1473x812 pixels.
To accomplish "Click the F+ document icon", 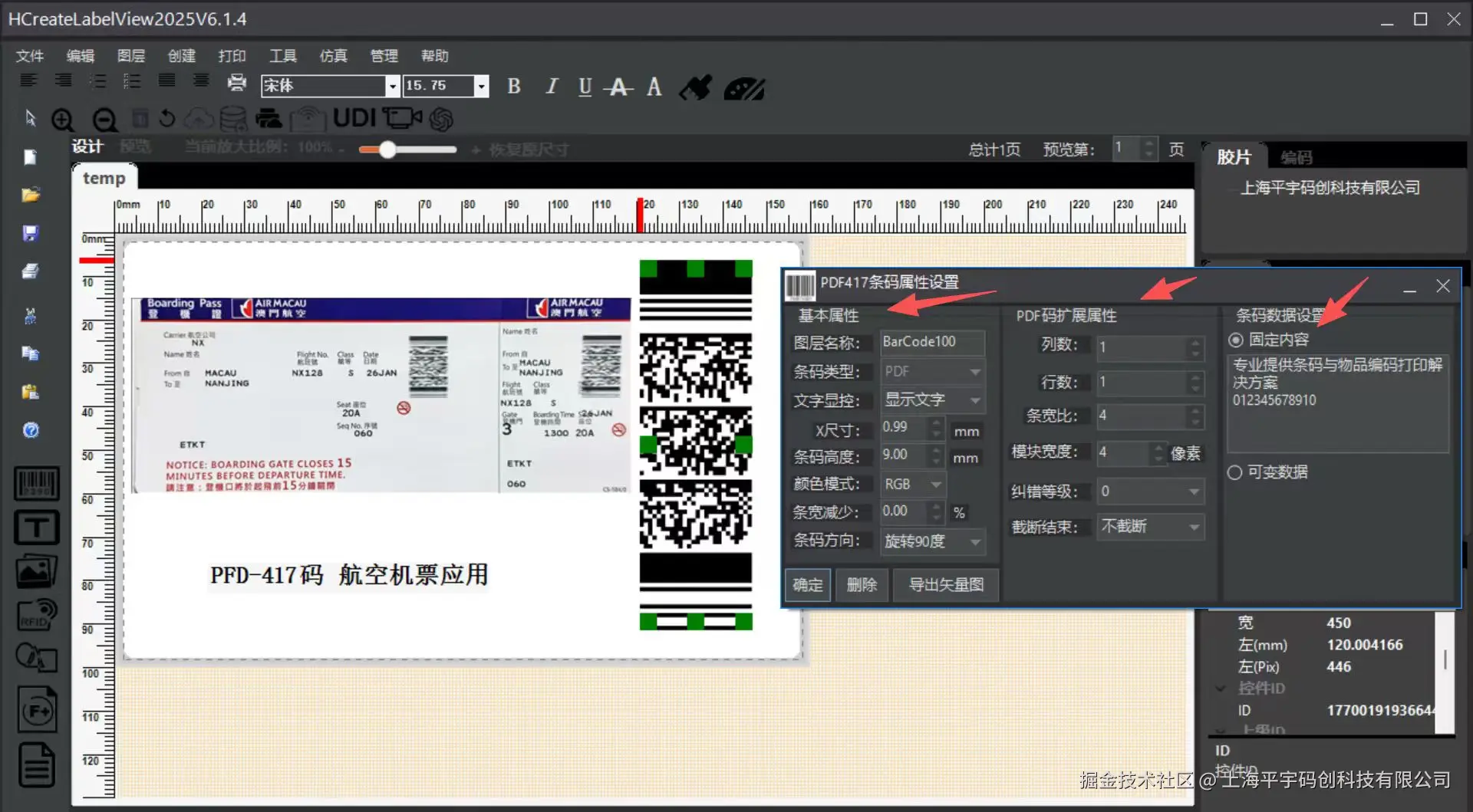I will (37, 708).
